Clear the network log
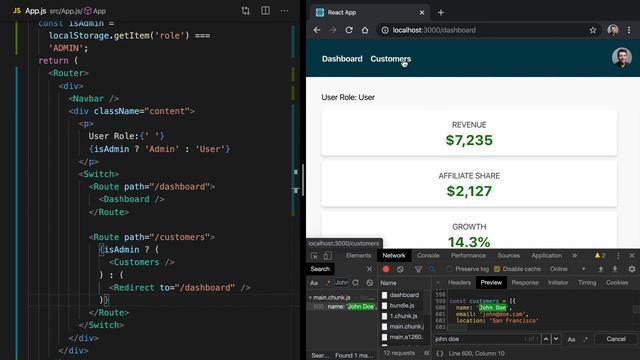Screen dimensions: 640x360 tap(400, 269)
